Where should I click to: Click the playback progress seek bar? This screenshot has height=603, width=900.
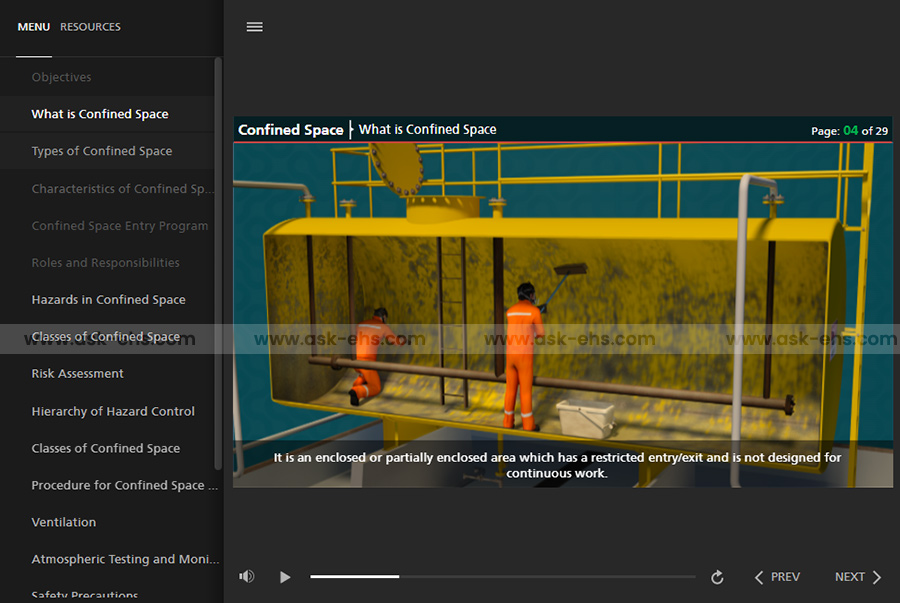coord(502,577)
